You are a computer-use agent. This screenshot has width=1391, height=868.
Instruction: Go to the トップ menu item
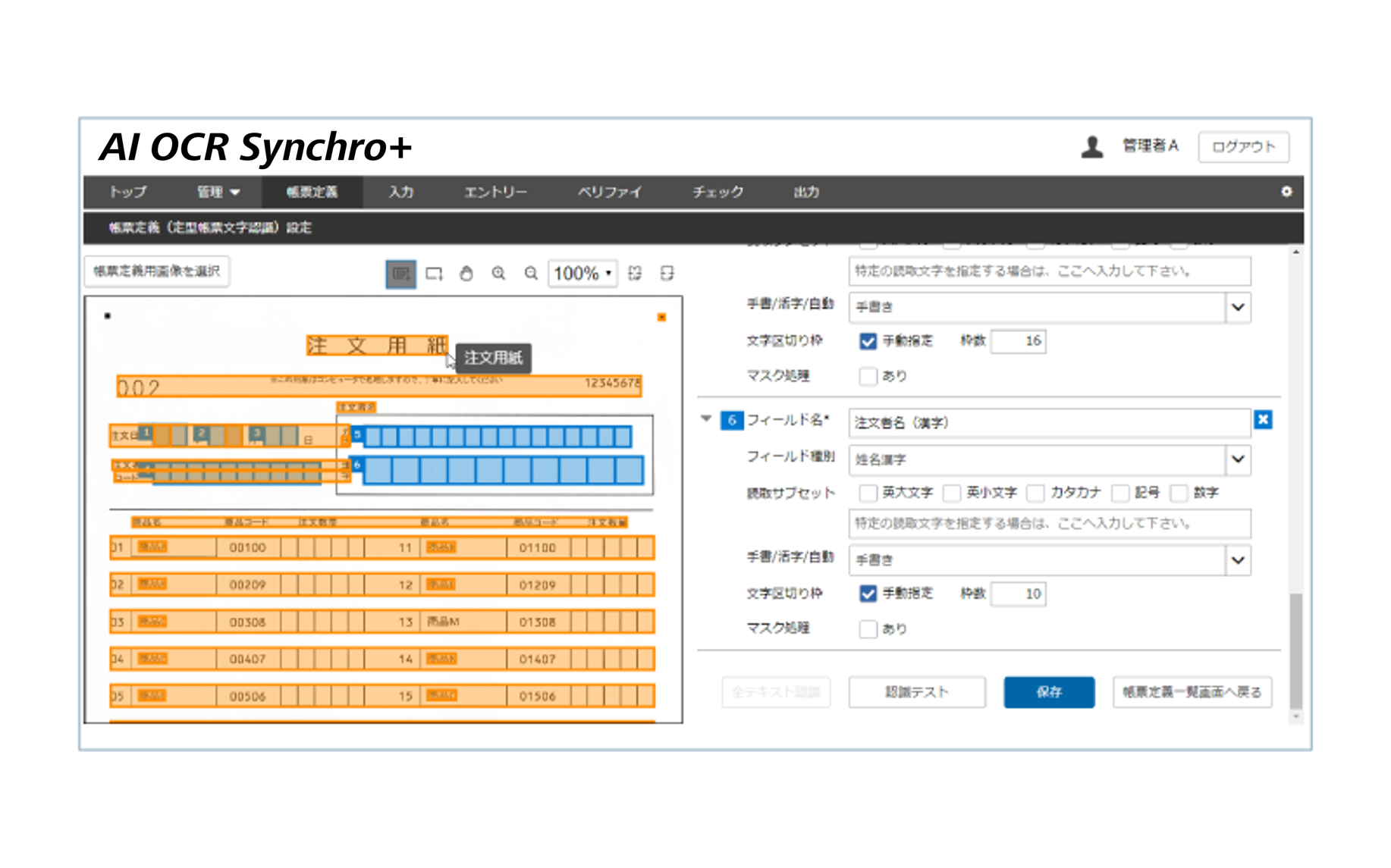127,193
